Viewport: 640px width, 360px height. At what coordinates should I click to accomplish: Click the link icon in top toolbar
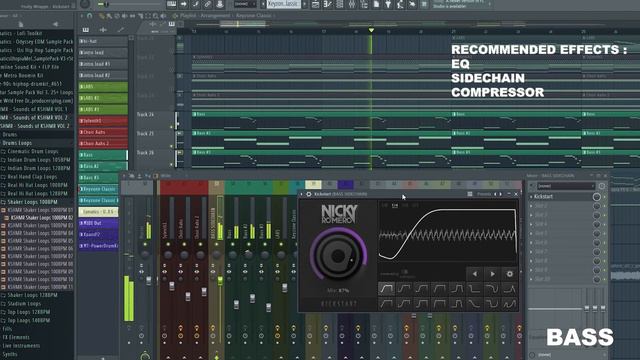point(208,4)
